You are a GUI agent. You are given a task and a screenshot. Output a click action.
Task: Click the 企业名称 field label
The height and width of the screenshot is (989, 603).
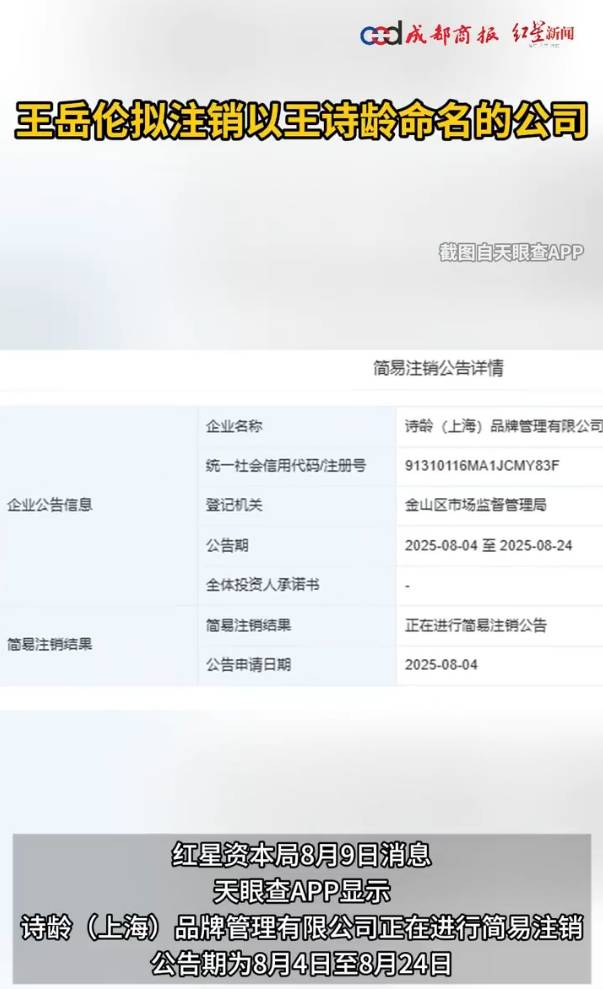coord(234,426)
